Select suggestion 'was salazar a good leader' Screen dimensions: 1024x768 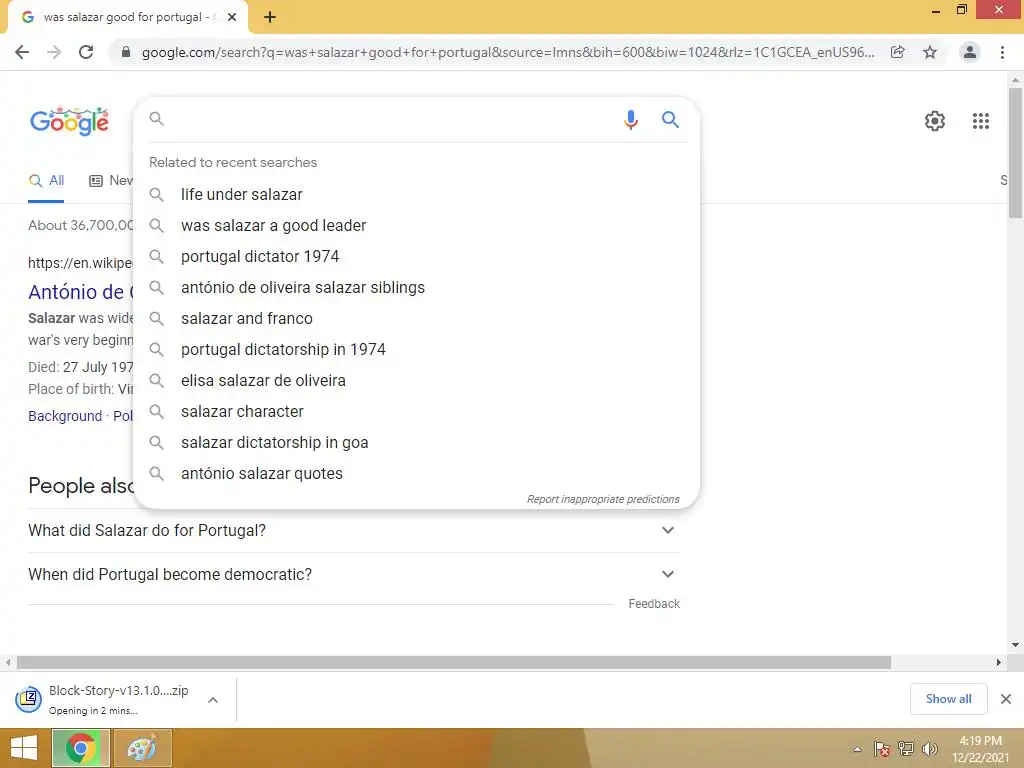(416, 225)
